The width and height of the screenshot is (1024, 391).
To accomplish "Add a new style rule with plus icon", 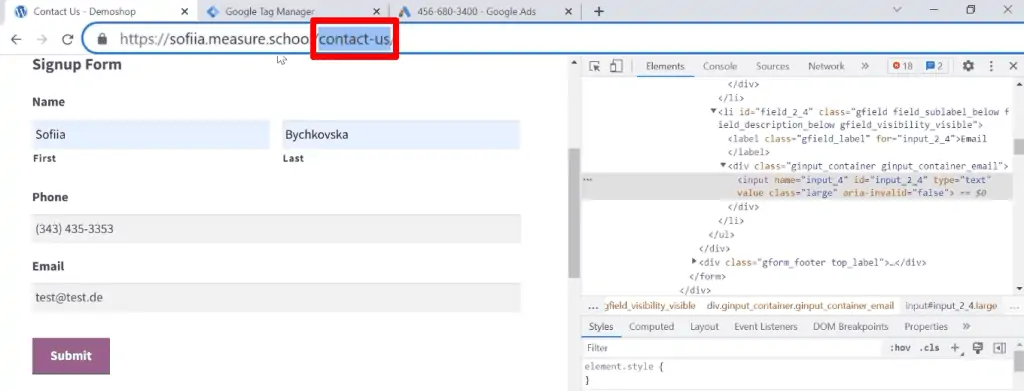I will (956, 348).
